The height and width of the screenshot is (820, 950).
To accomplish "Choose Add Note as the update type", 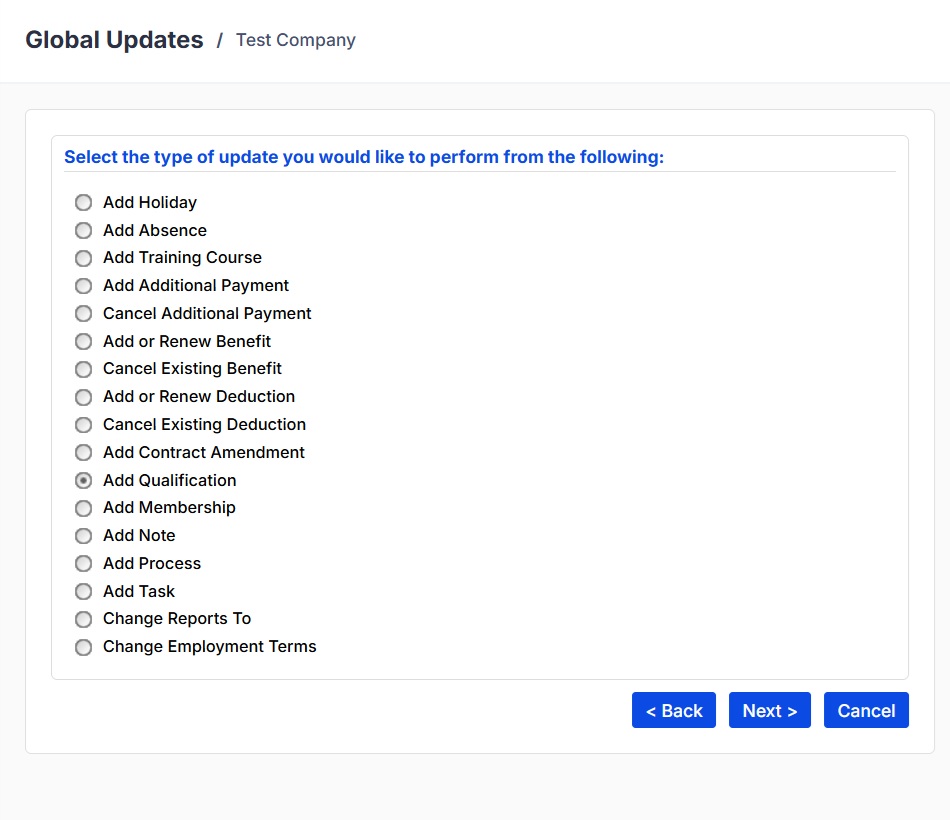I will point(83,536).
